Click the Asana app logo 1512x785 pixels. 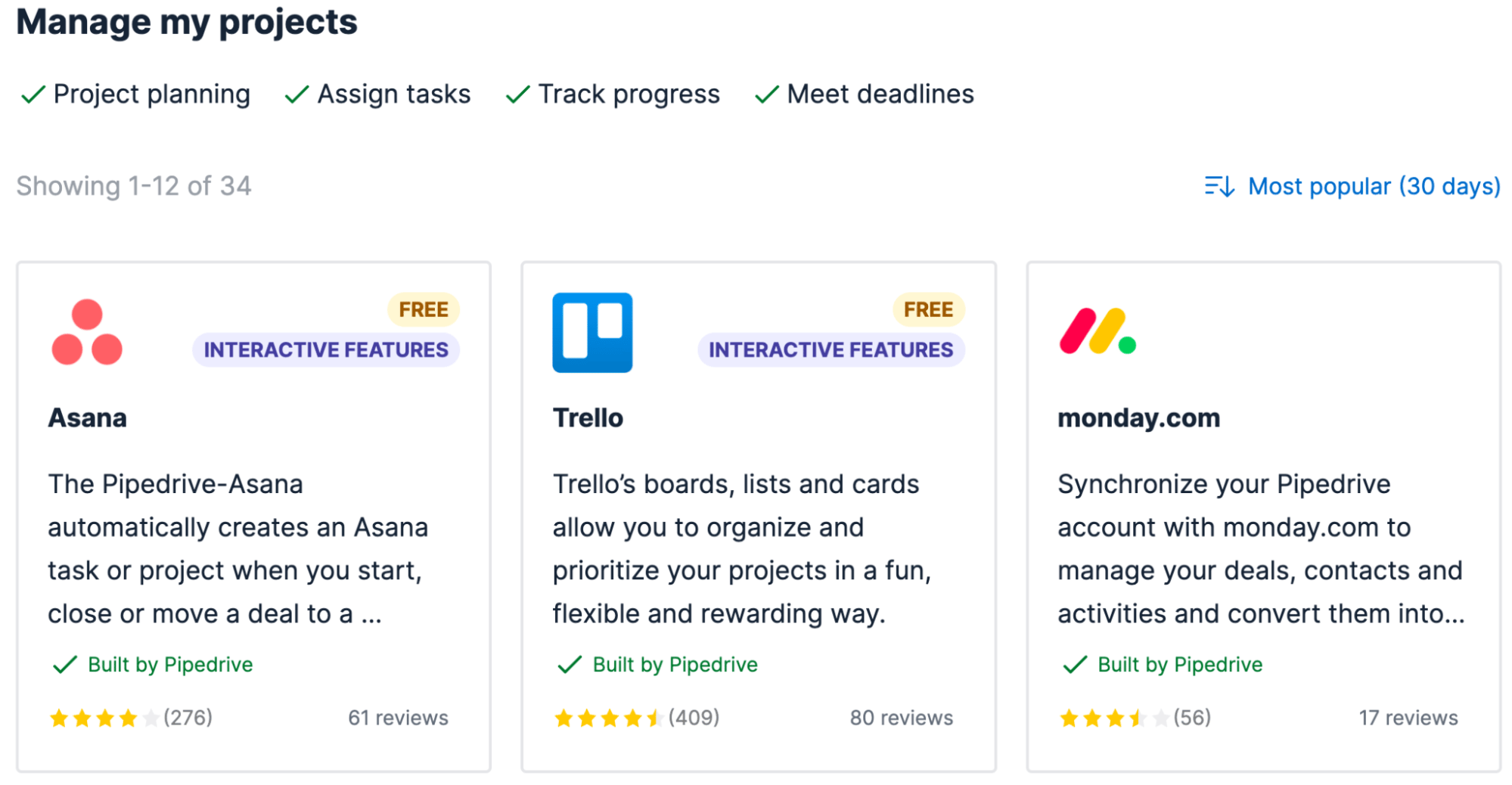[x=88, y=333]
